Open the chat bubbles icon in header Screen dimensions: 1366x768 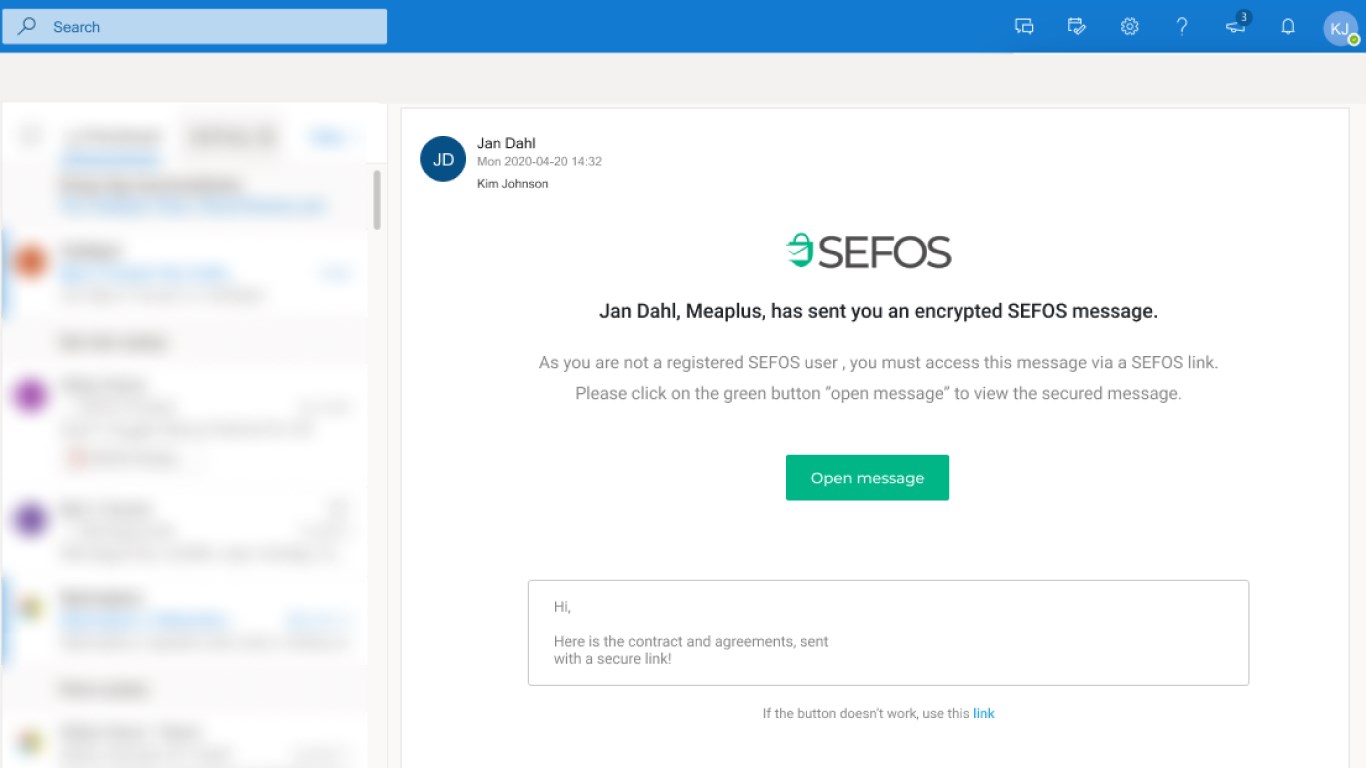coord(1024,27)
